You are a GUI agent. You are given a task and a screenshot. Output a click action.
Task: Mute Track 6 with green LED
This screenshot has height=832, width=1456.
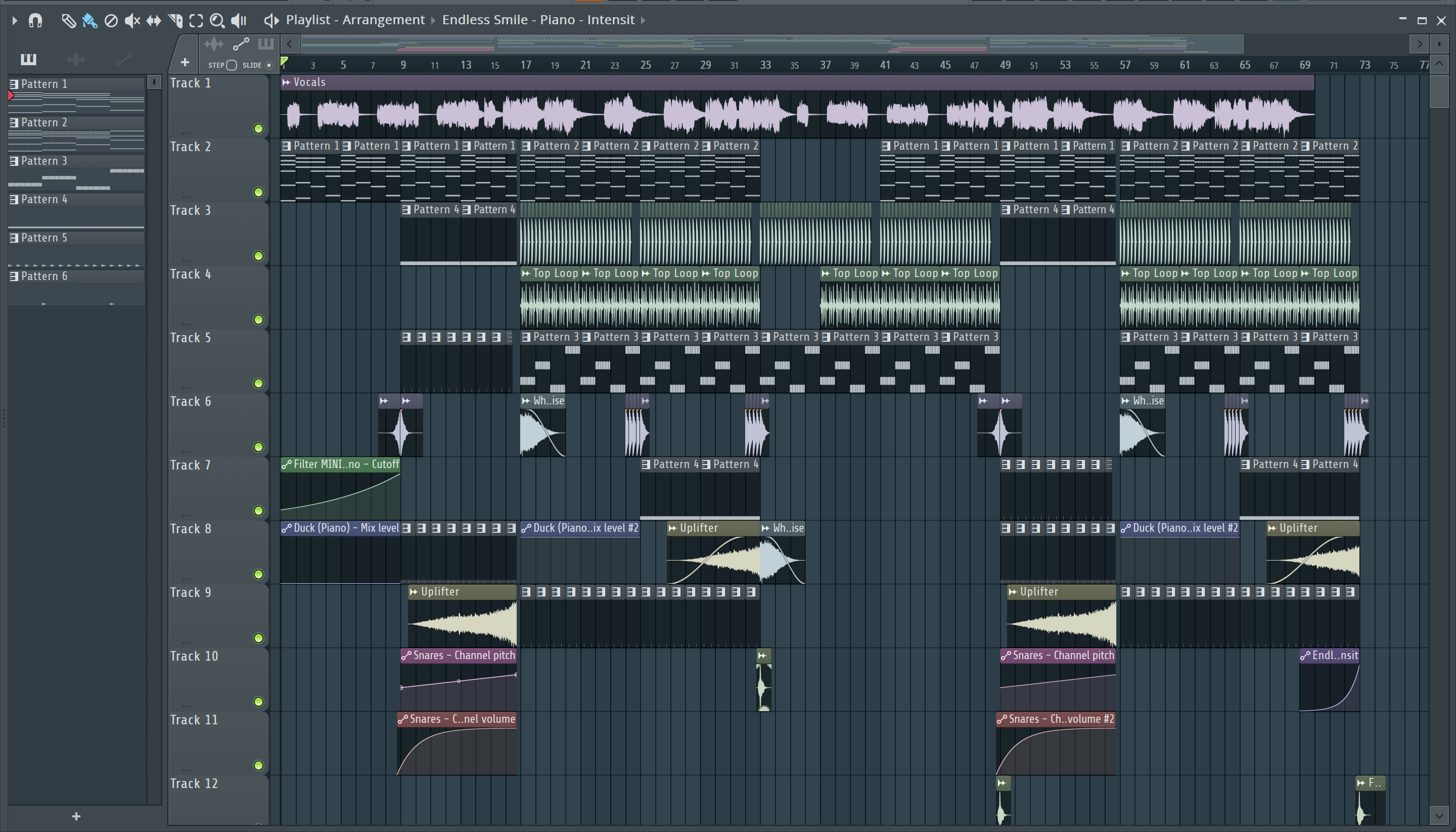point(258,447)
